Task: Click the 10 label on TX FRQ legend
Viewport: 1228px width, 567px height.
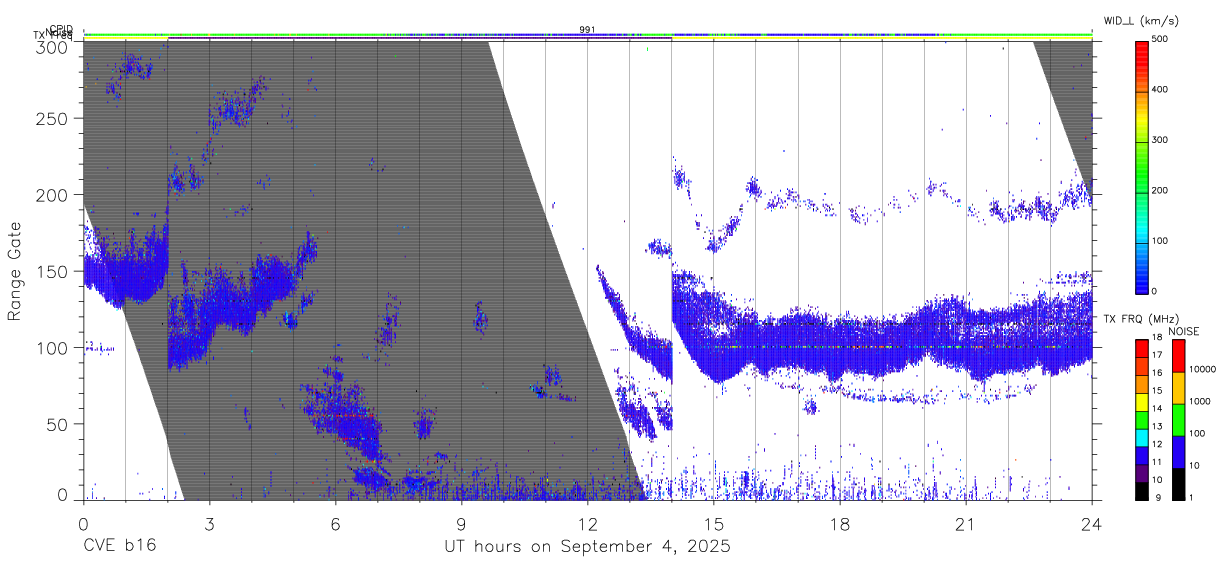Action: (1157, 480)
